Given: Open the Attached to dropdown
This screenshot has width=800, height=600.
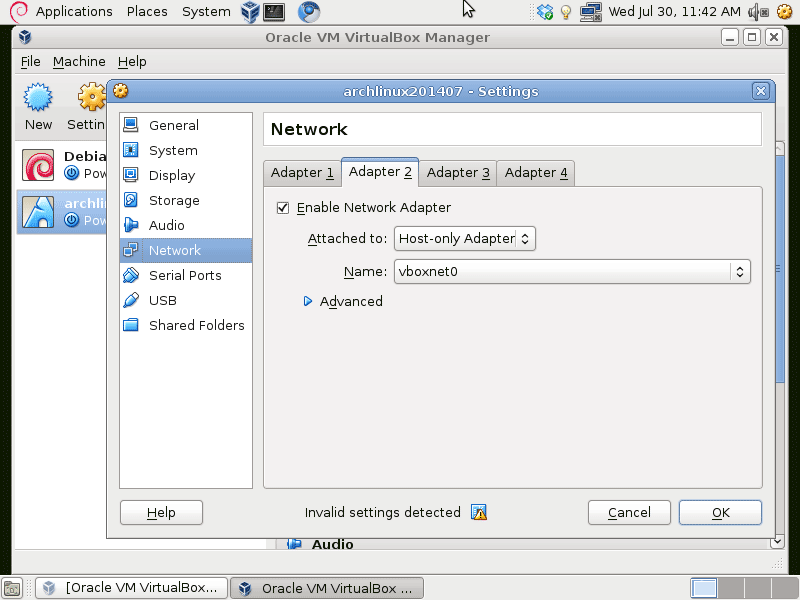Looking at the screenshot, I should [x=464, y=238].
